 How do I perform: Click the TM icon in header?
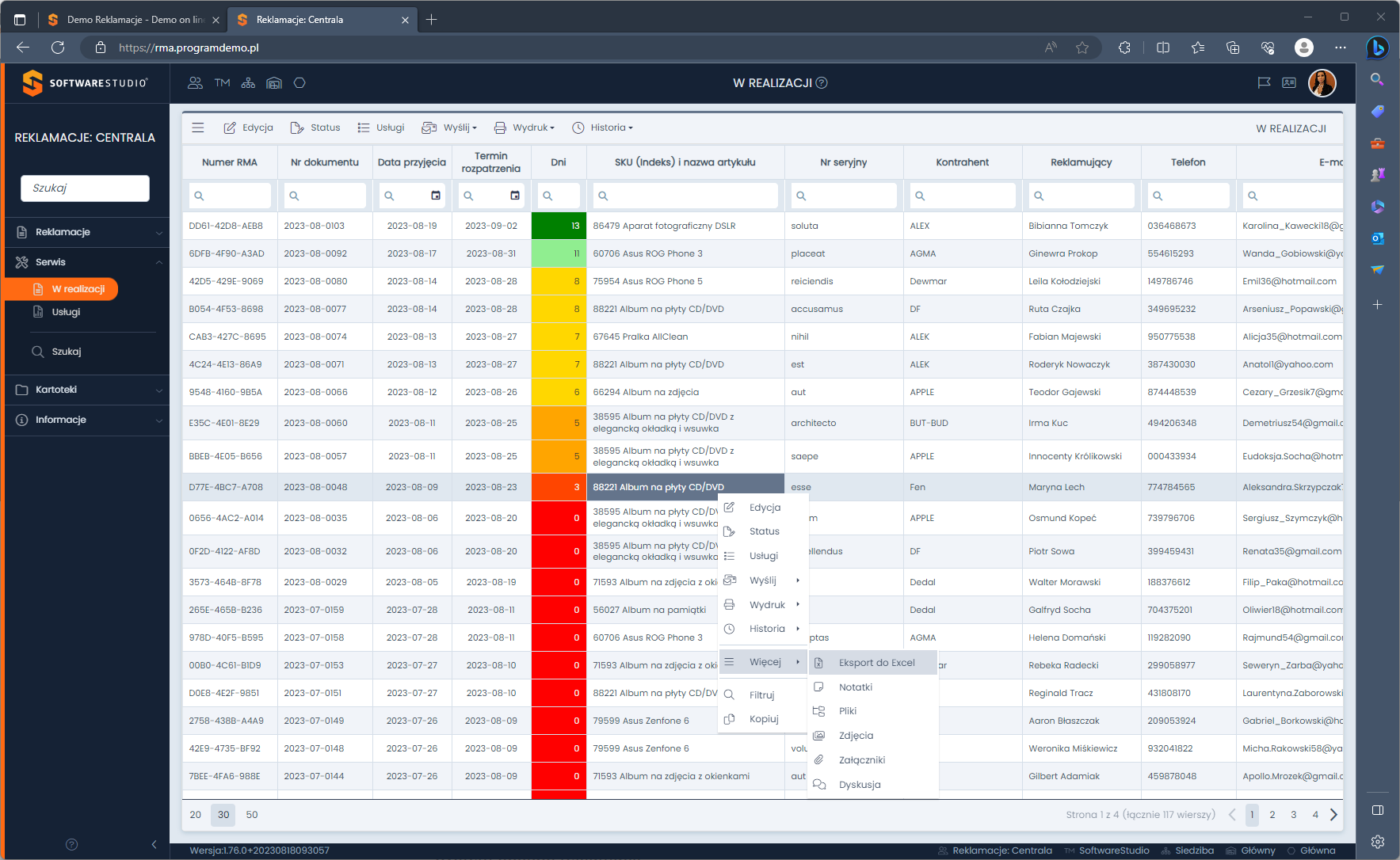pyautogui.click(x=222, y=83)
